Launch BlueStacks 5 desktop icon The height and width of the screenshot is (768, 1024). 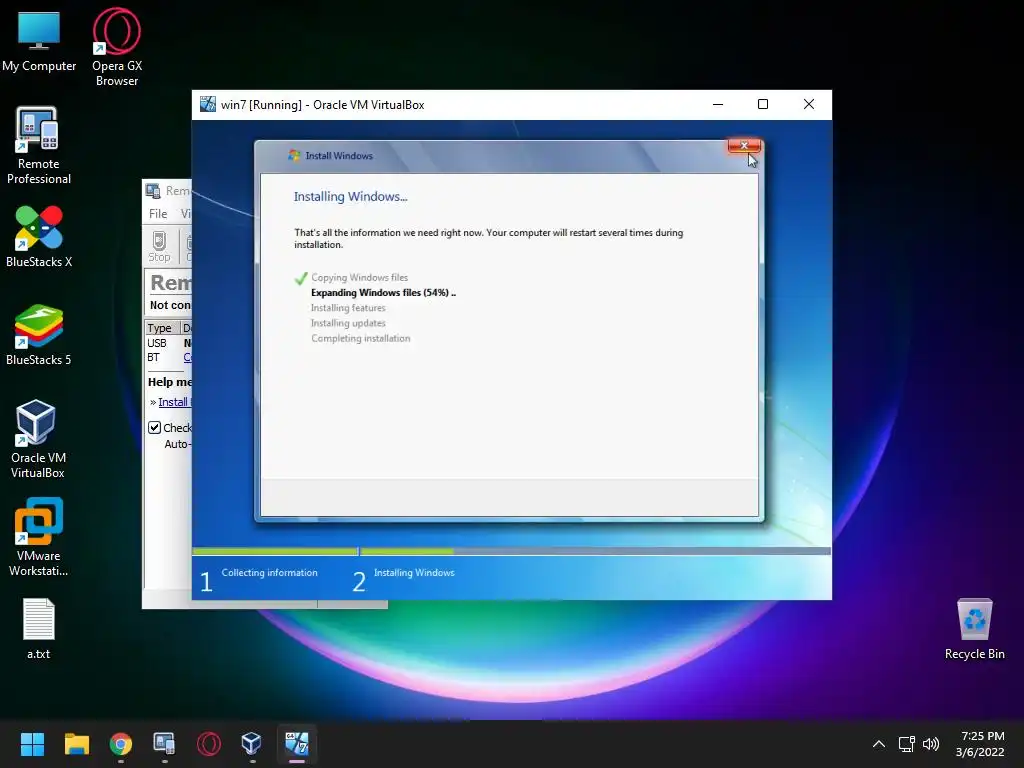39,334
